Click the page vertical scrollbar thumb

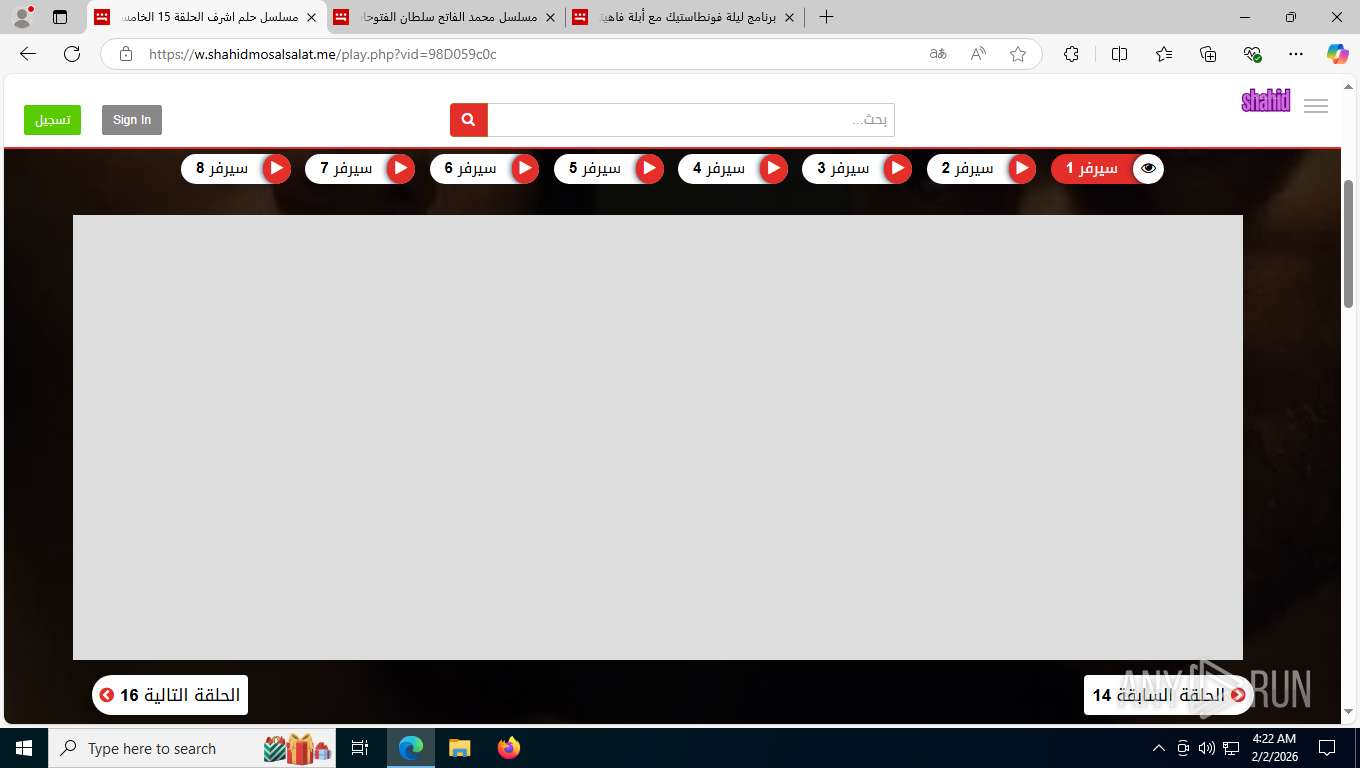pyautogui.click(x=1349, y=244)
